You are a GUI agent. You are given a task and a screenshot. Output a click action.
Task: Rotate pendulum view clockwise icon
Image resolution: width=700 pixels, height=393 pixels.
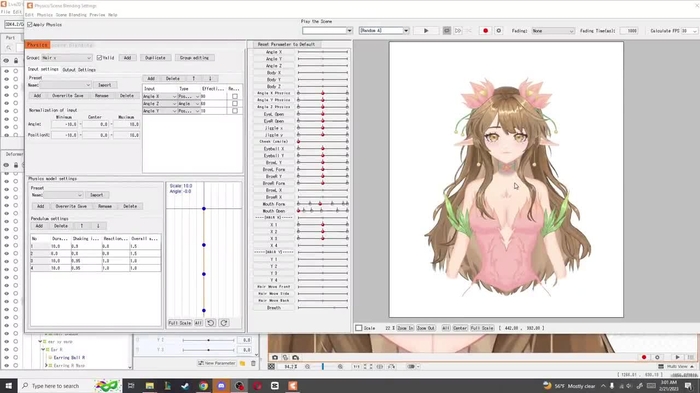click(224, 323)
